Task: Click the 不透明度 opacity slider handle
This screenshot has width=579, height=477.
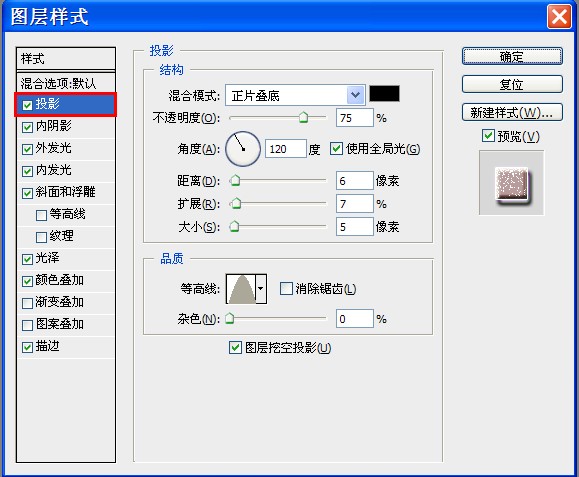Action: pos(304,117)
